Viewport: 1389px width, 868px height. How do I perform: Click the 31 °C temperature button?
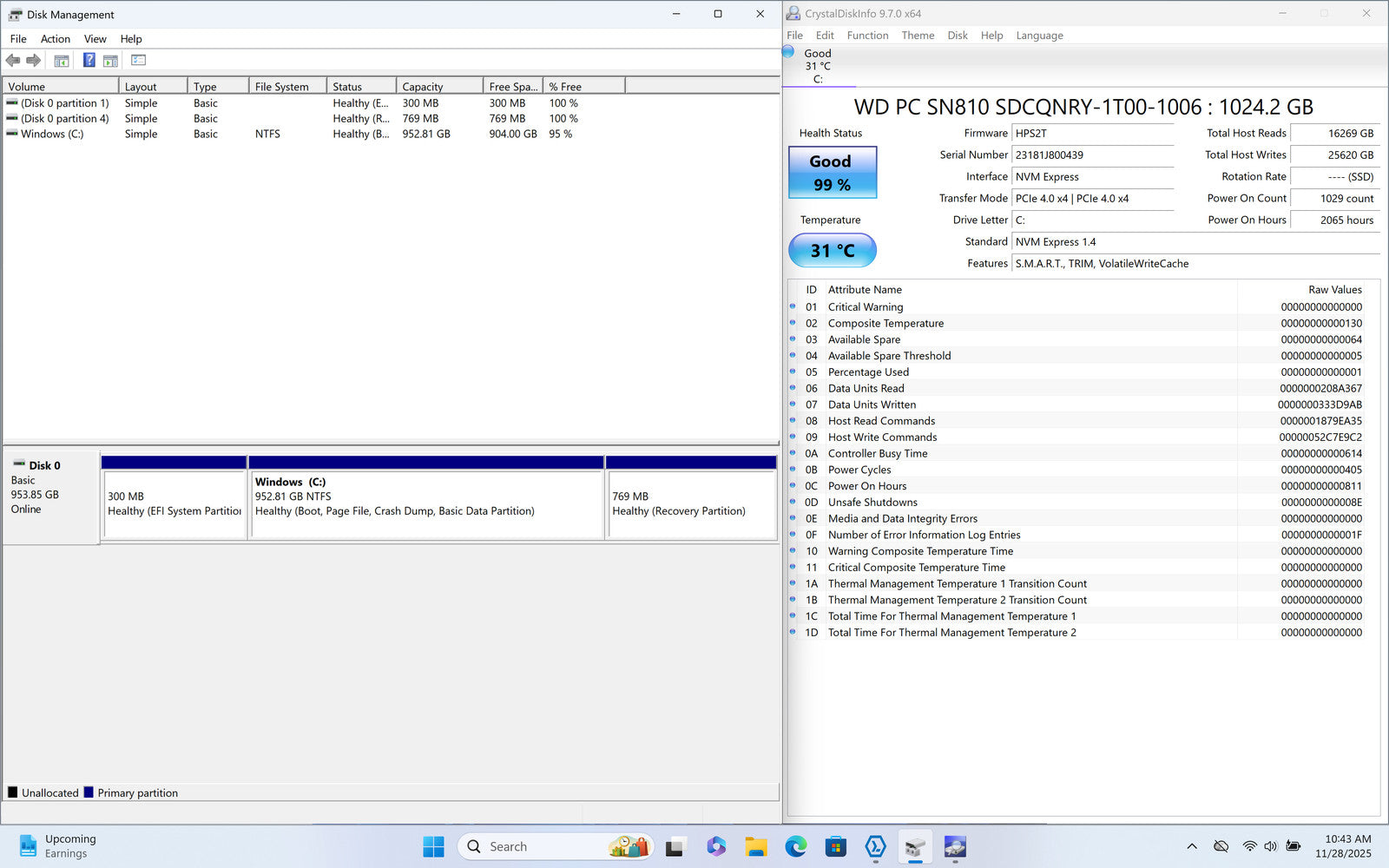pyautogui.click(x=832, y=251)
